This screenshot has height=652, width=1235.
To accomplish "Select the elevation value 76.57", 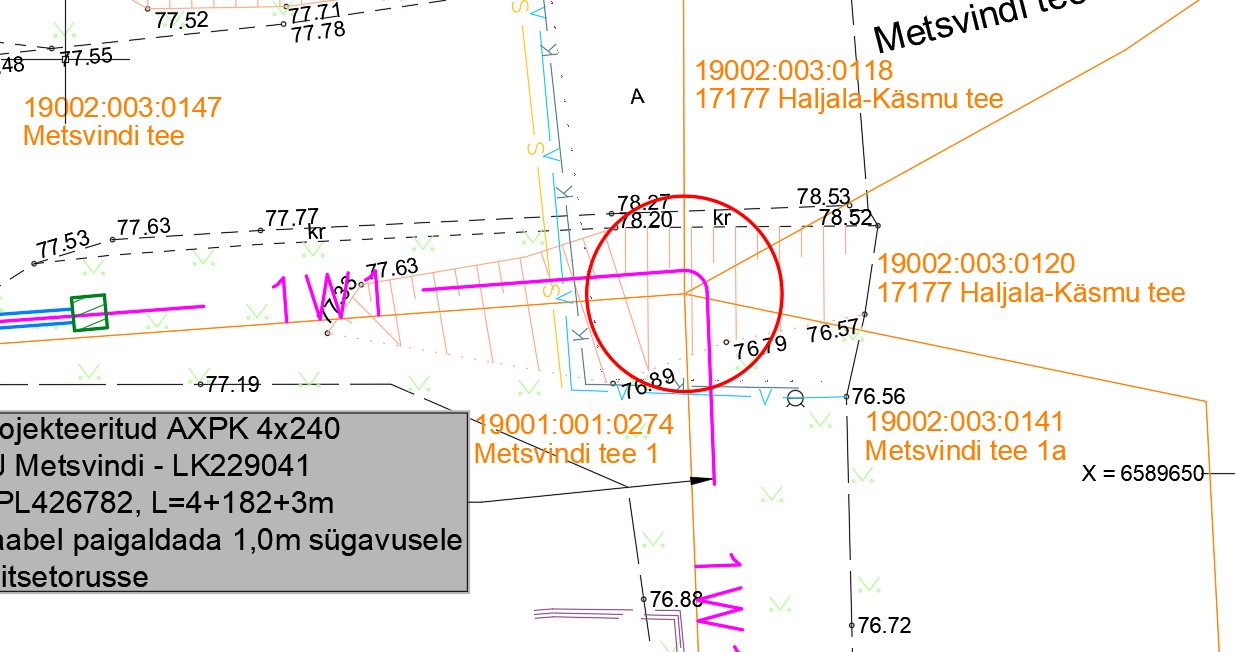I will point(834,332).
